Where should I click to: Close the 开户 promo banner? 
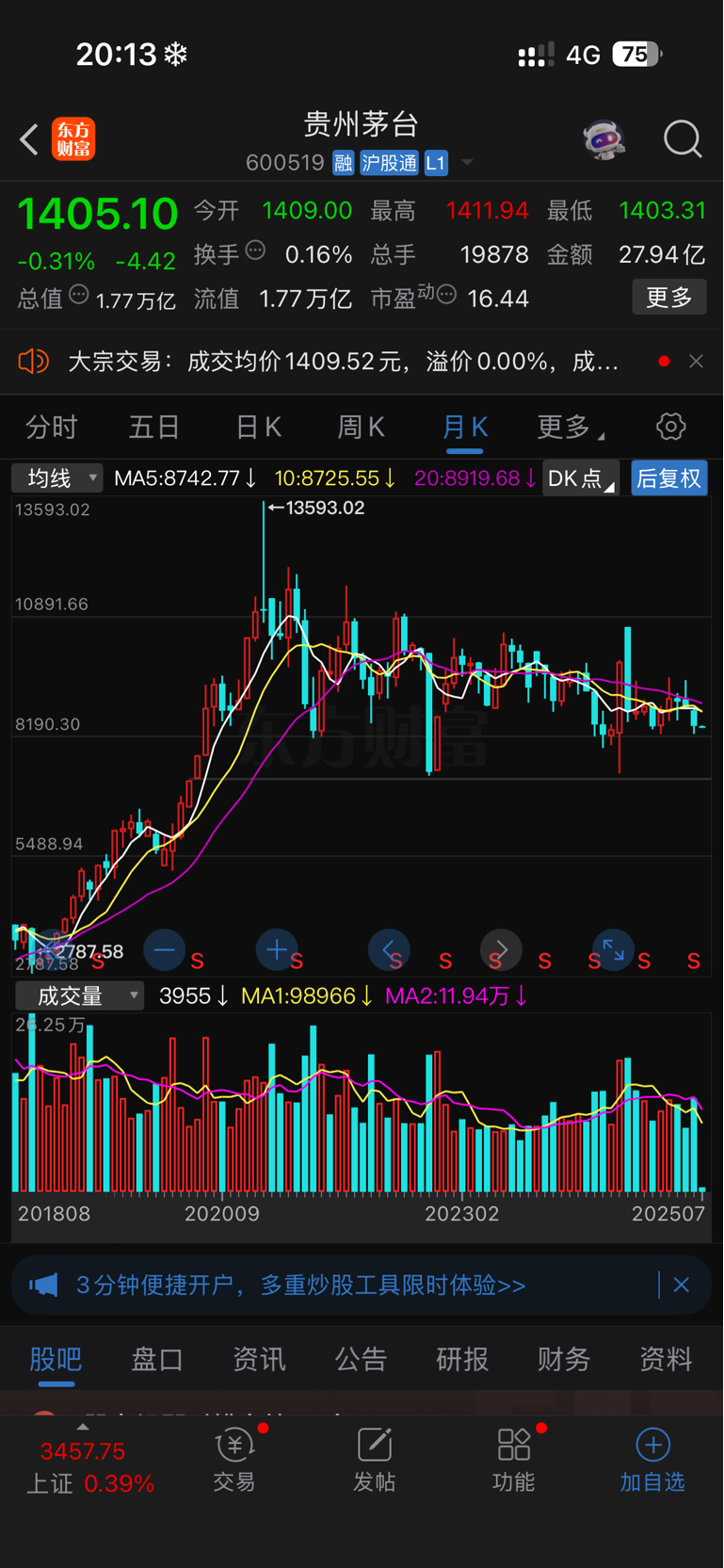click(x=682, y=1285)
